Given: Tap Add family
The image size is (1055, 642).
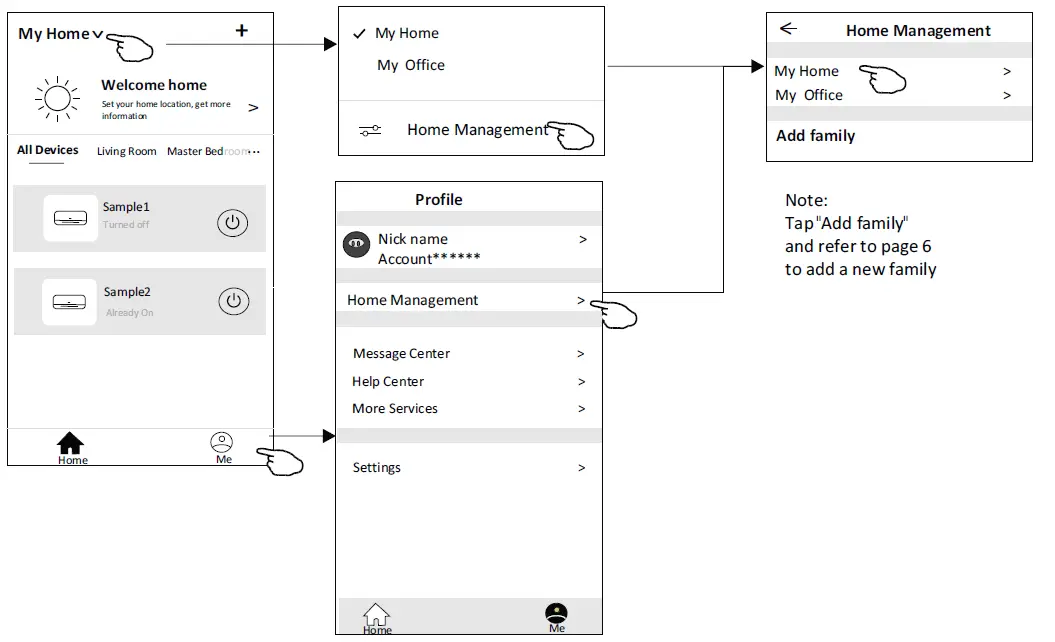Looking at the screenshot, I should (814, 135).
